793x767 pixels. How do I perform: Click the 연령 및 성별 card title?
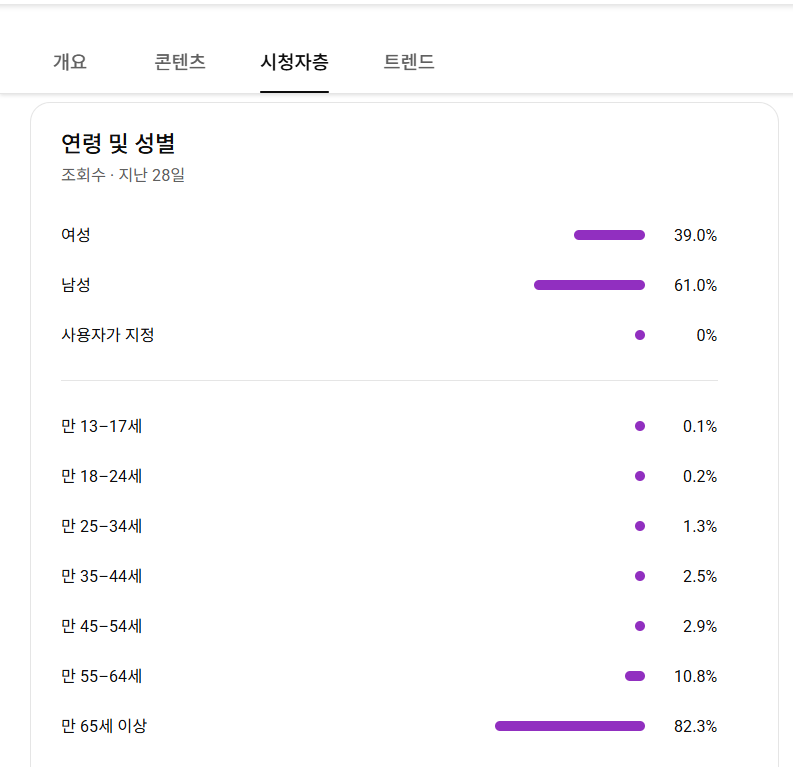pos(118,144)
